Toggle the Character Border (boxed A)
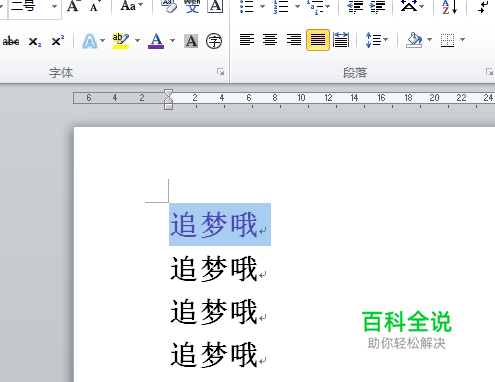The width and height of the screenshot is (495, 382). coord(215,6)
